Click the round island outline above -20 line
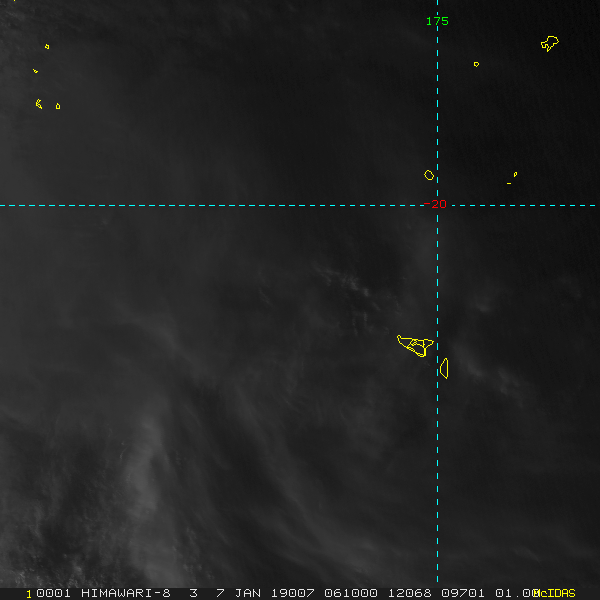The image size is (600, 600). (429, 175)
